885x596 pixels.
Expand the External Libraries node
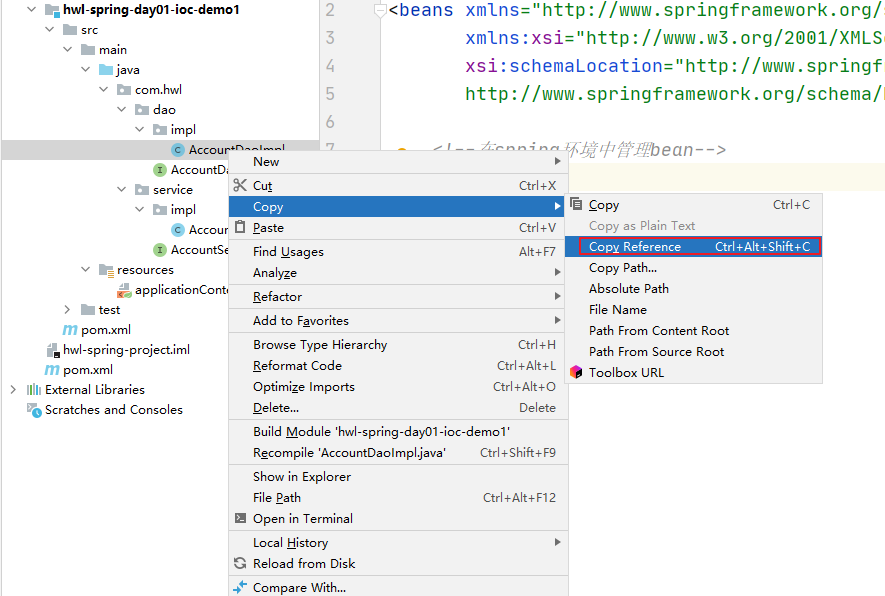pos(13,389)
